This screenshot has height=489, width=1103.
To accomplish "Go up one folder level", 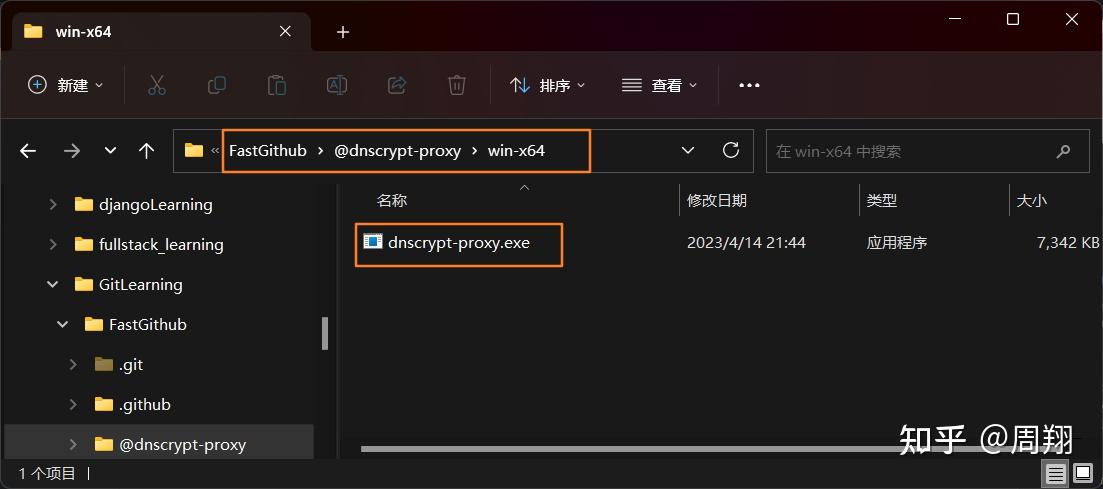I will (x=146, y=151).
